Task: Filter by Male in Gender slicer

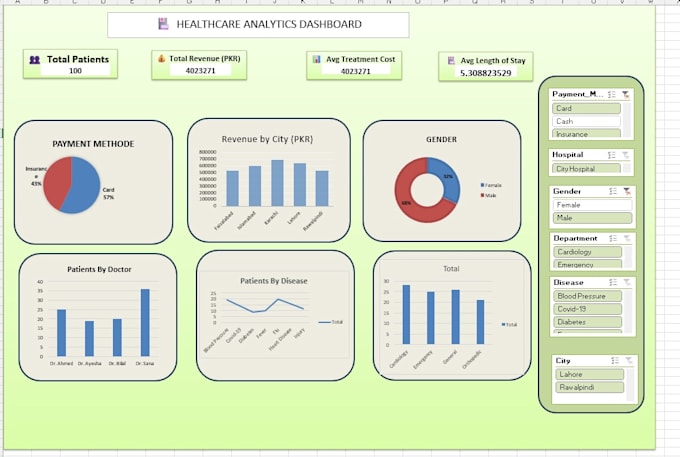Action: [x=592, y=218]
